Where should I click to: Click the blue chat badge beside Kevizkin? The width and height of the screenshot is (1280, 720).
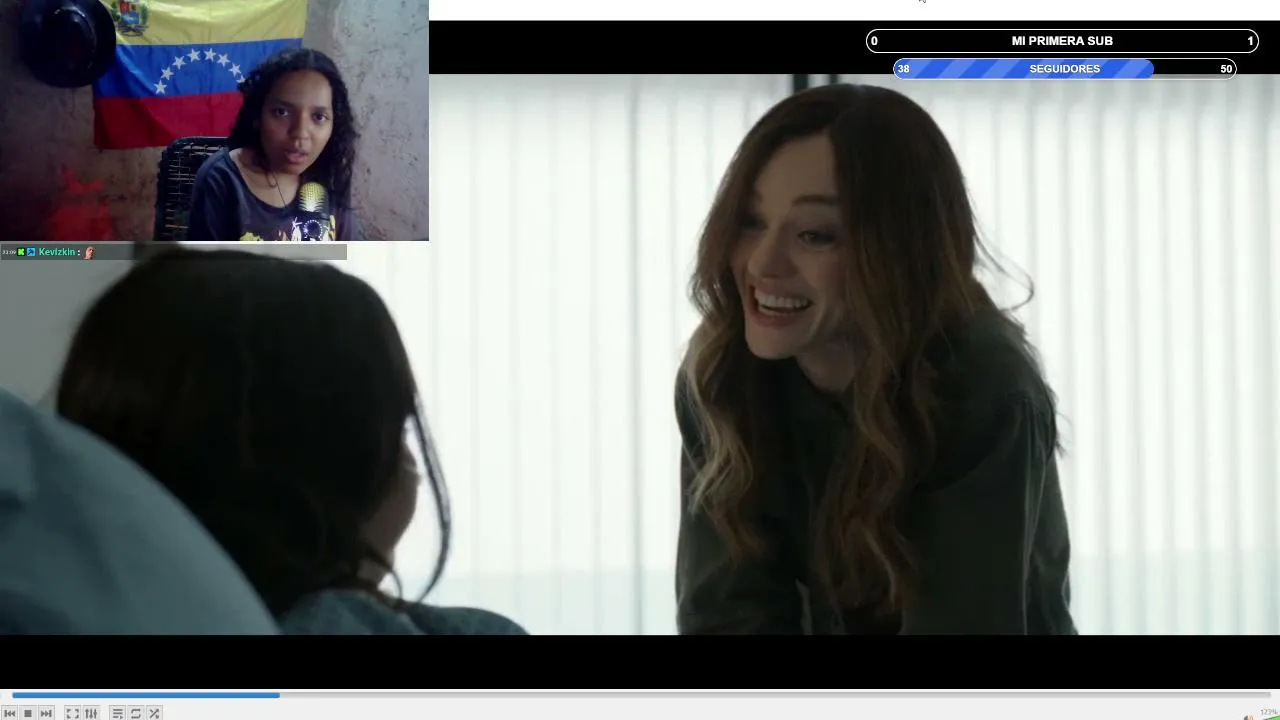point(31,252)
